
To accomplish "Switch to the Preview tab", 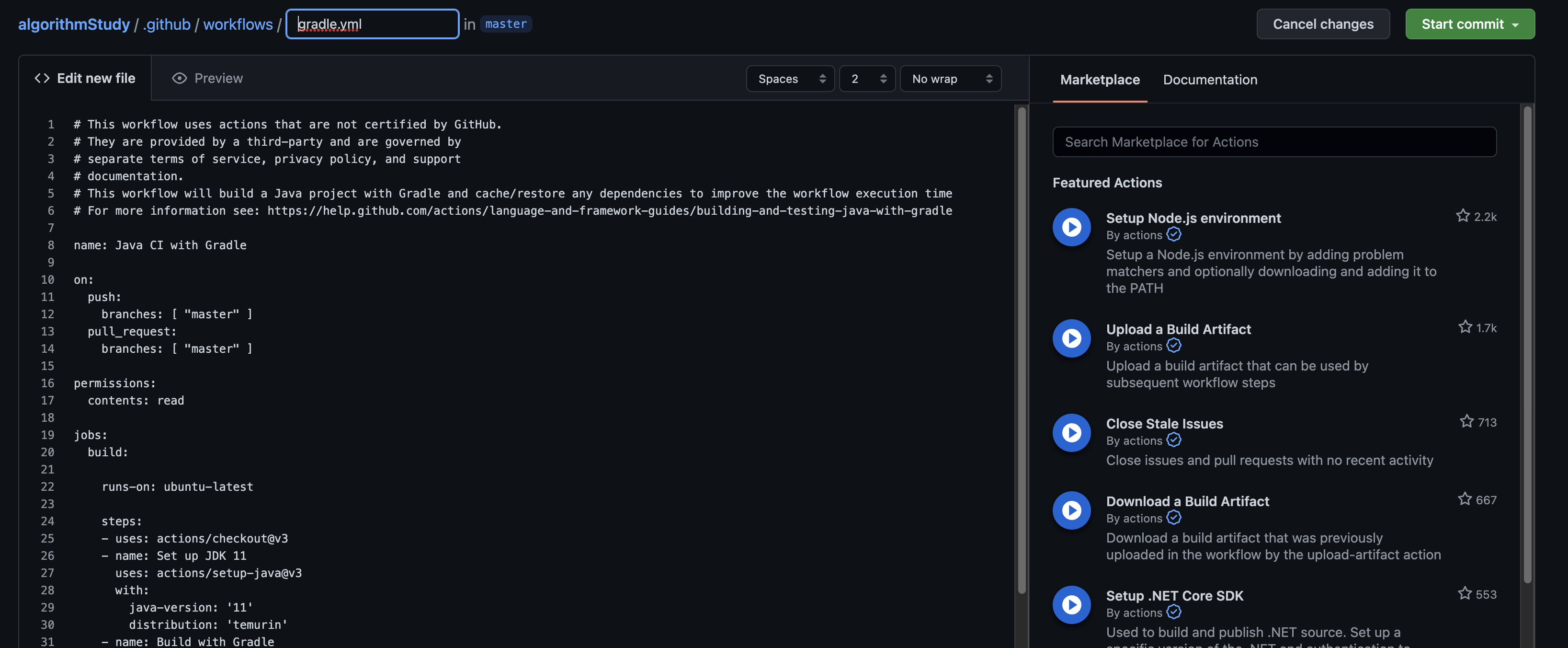I will 207,78.
